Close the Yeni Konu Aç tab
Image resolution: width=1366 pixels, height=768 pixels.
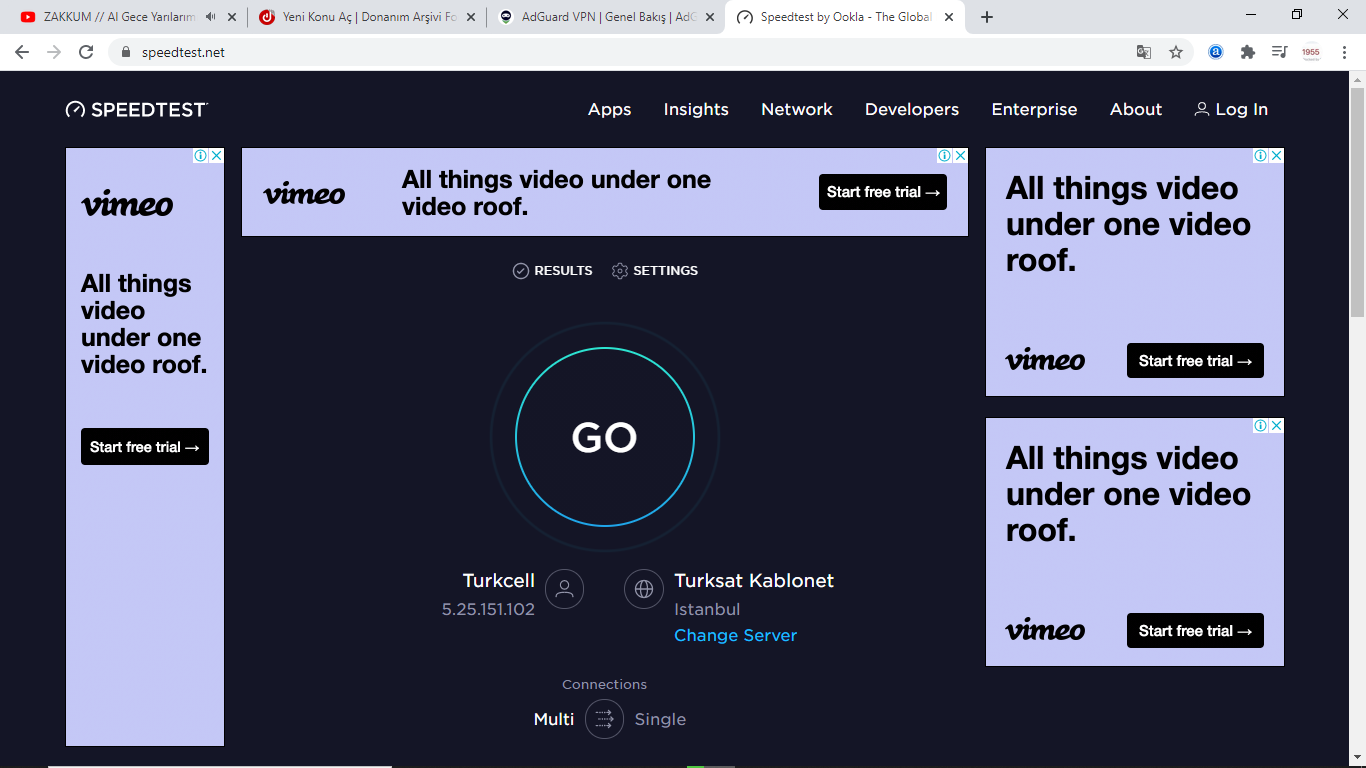pos(471,17)
